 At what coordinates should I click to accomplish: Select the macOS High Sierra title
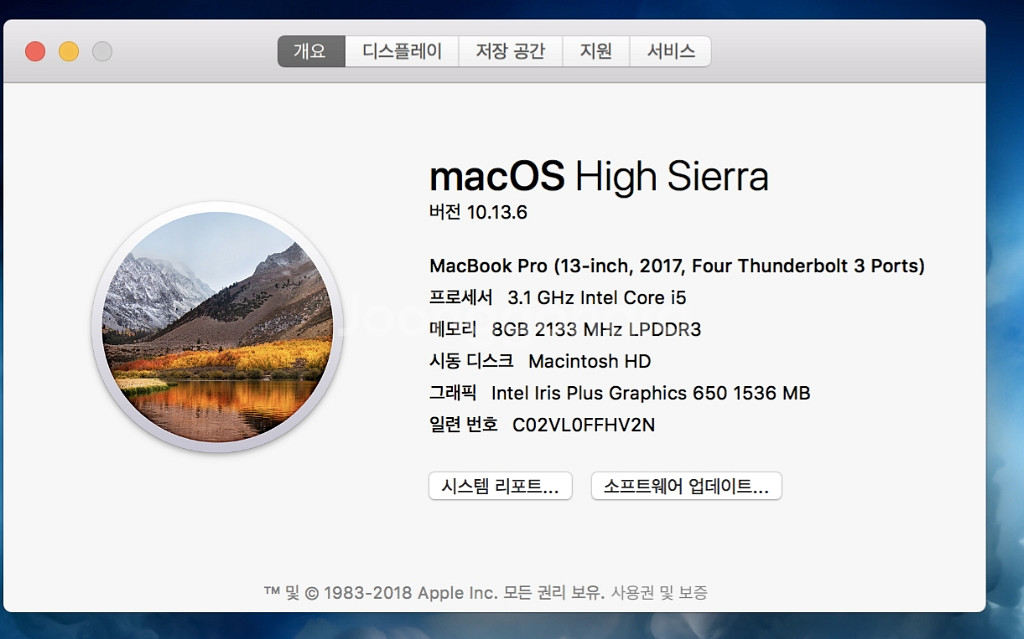click(599, 176)
